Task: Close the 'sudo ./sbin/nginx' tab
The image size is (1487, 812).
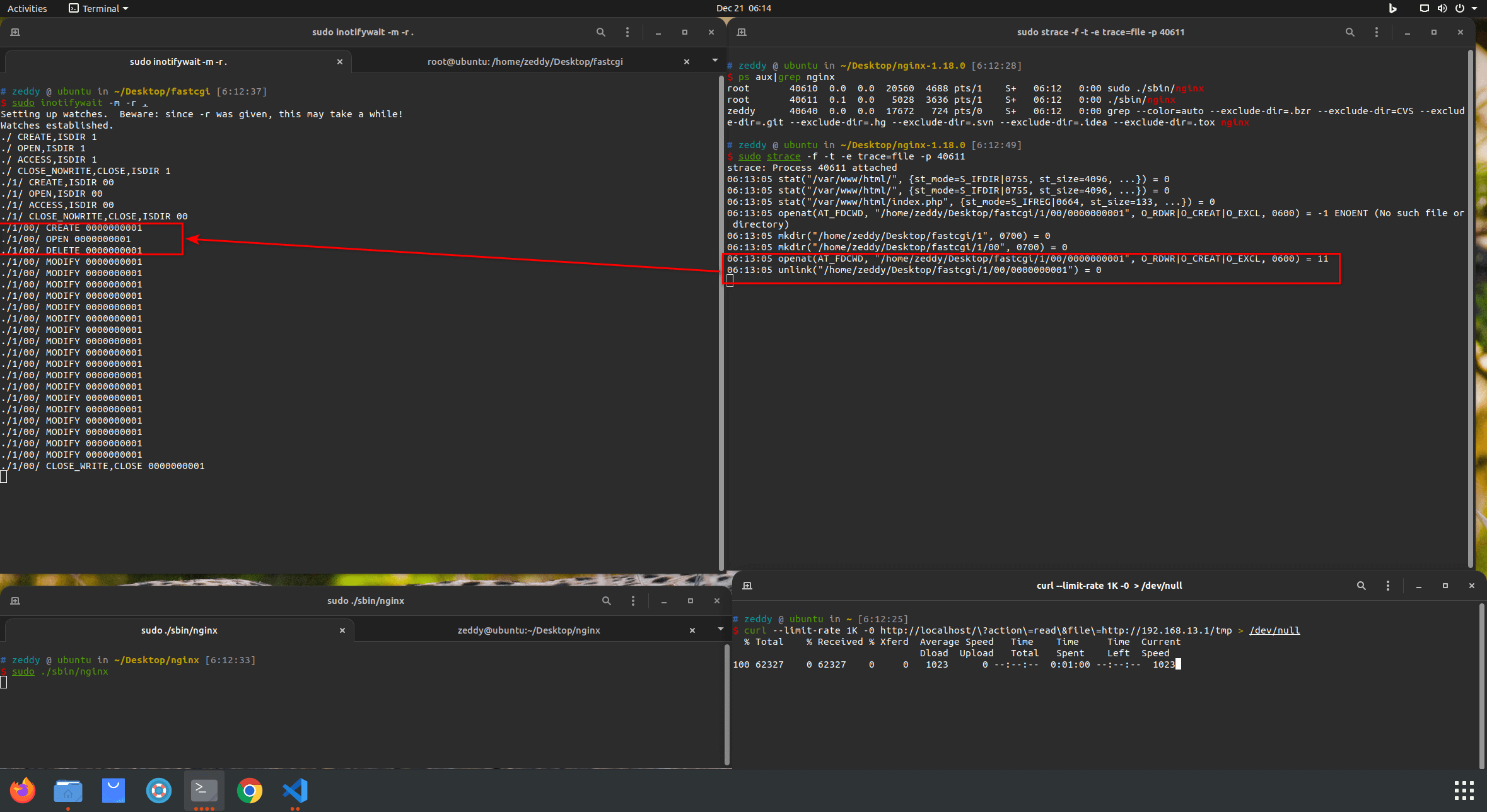Action: (342, 630)
